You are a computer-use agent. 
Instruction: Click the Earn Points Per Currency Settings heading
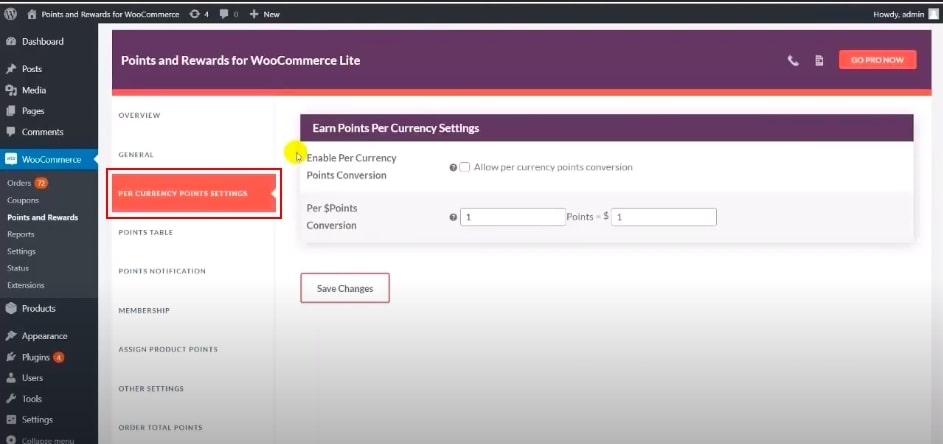pyautogui.click(x=396, y=128)
